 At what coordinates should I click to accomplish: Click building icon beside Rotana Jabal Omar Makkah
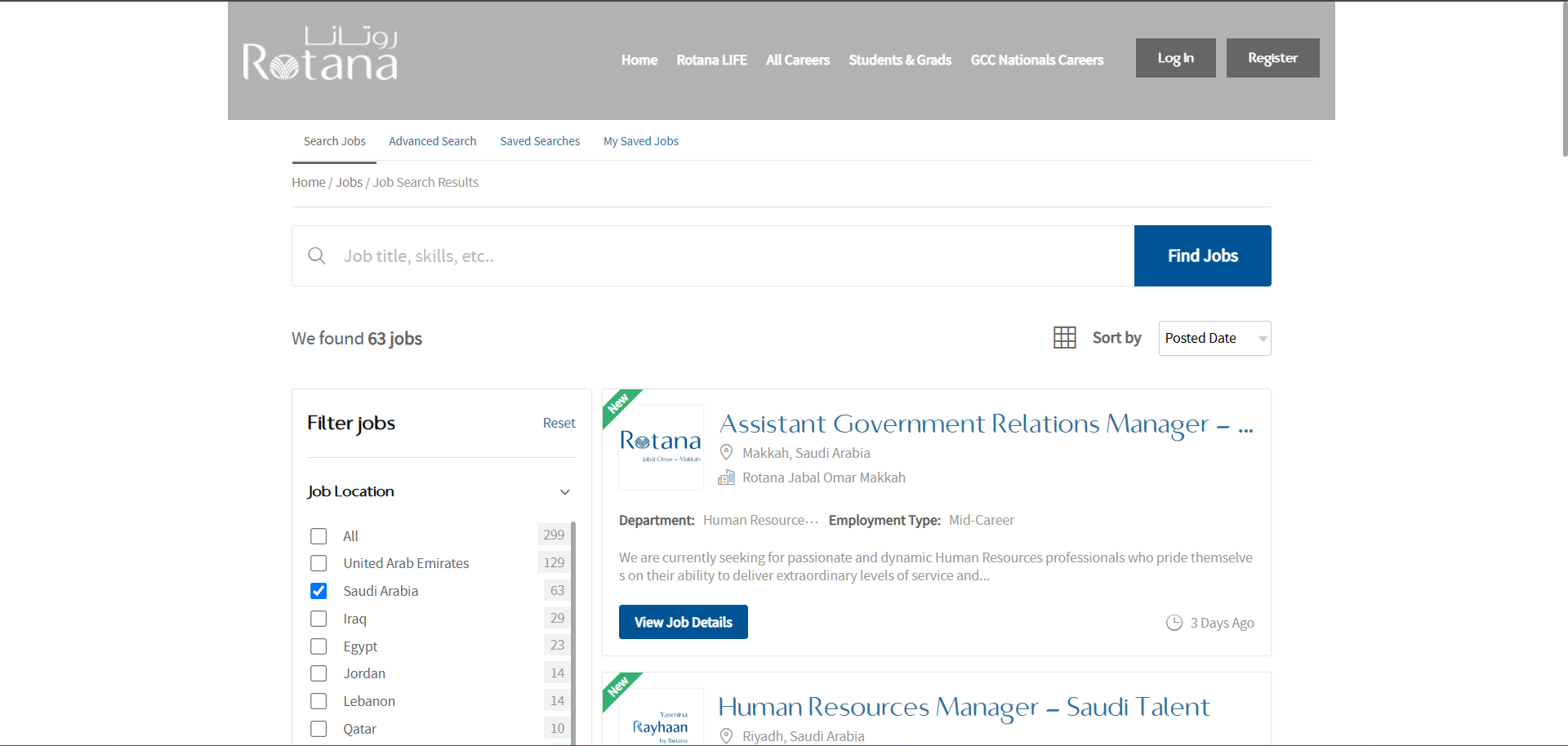tap(726, 477)
